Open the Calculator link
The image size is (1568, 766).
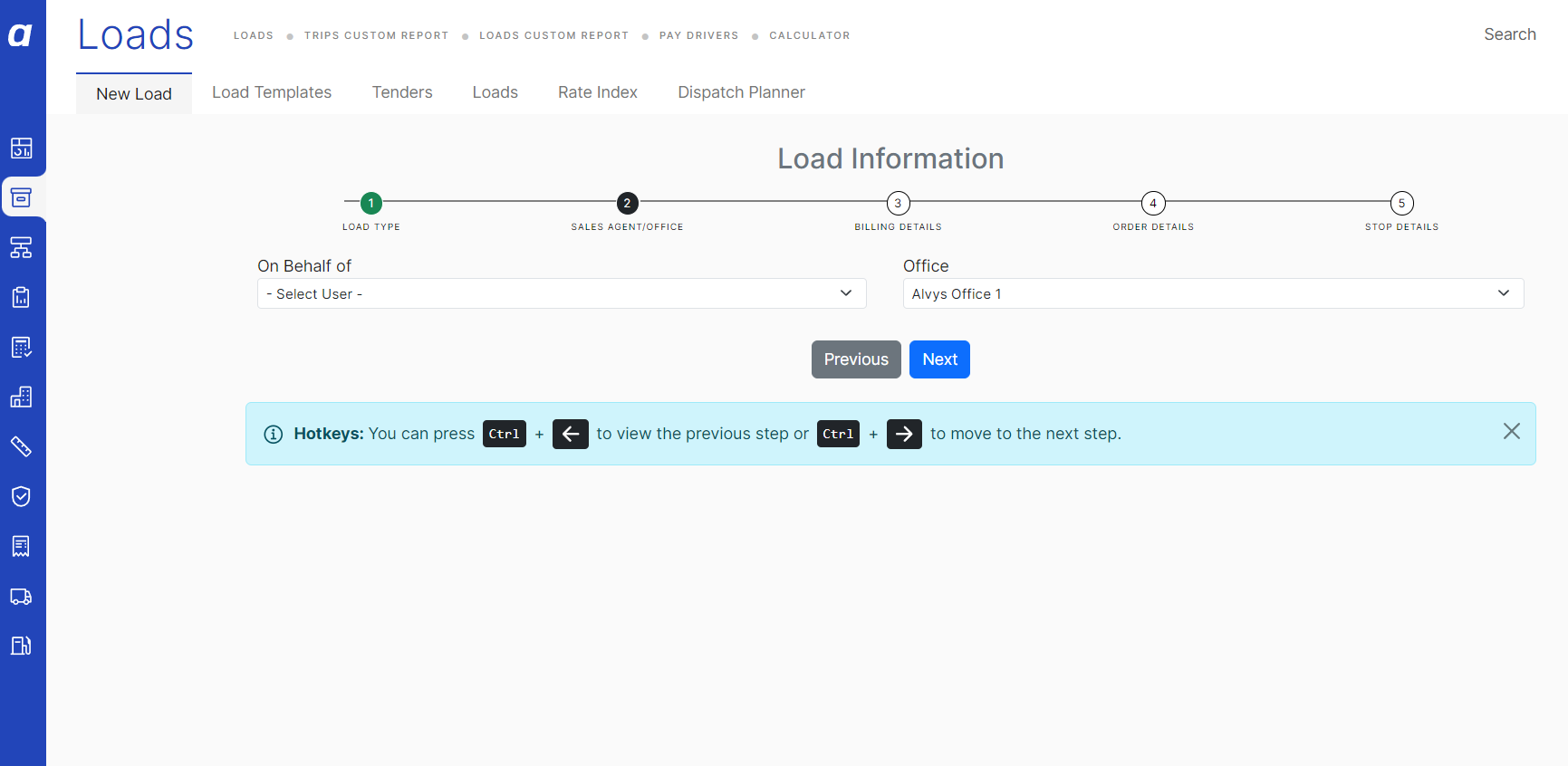(810, 35)
